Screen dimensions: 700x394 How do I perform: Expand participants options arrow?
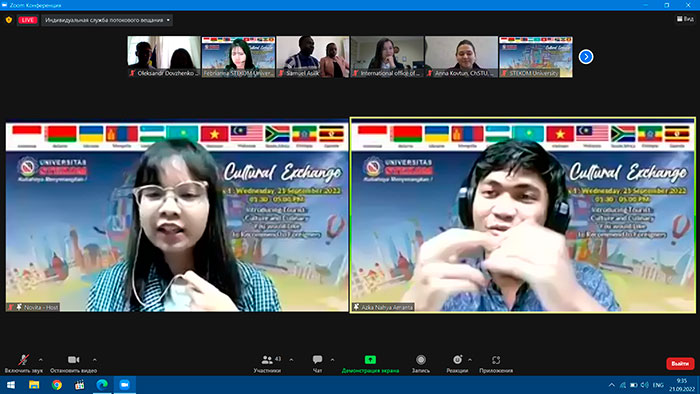(x=292, y=360)
